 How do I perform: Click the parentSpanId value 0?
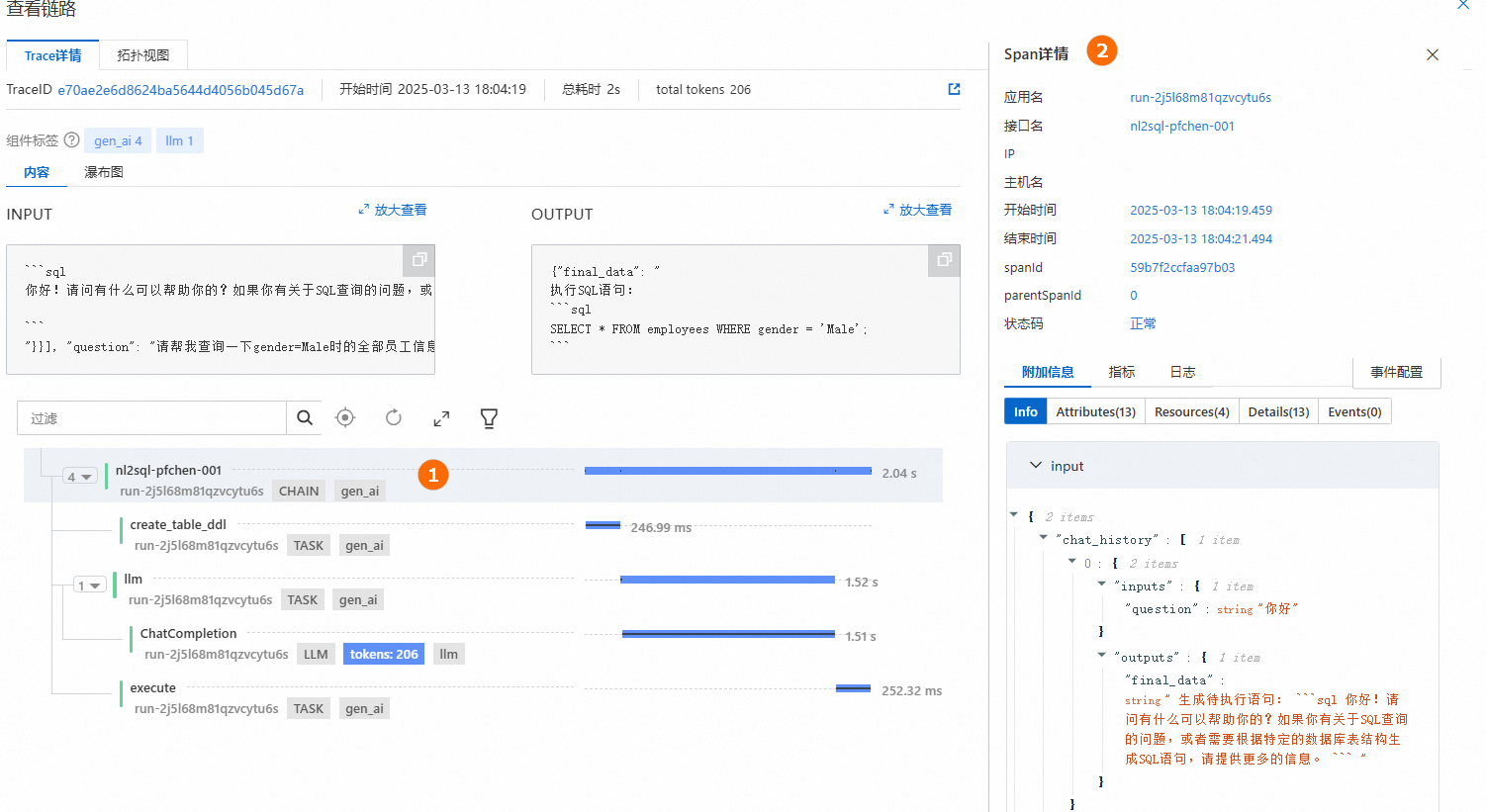coord(1134,296)
